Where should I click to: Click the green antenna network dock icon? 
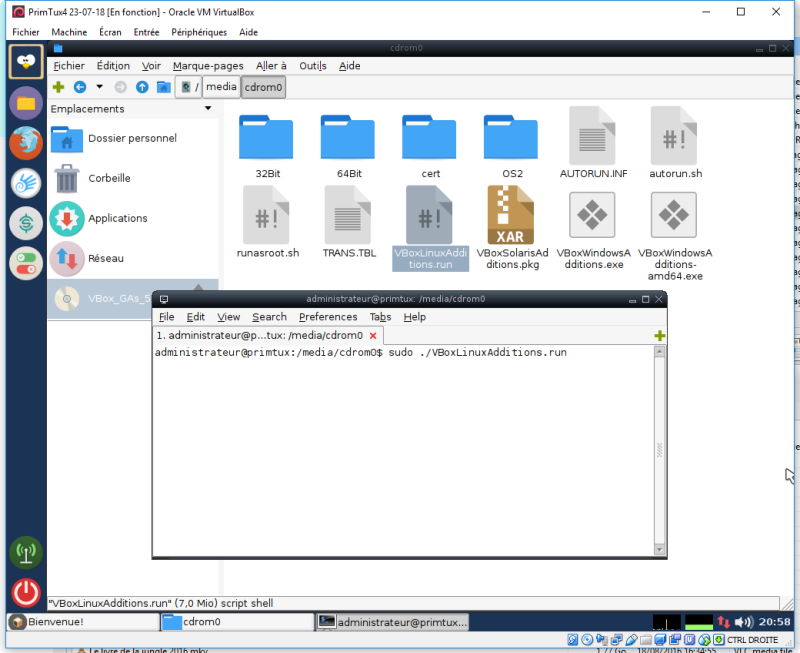pyautogui.click(x=26, y=552)
